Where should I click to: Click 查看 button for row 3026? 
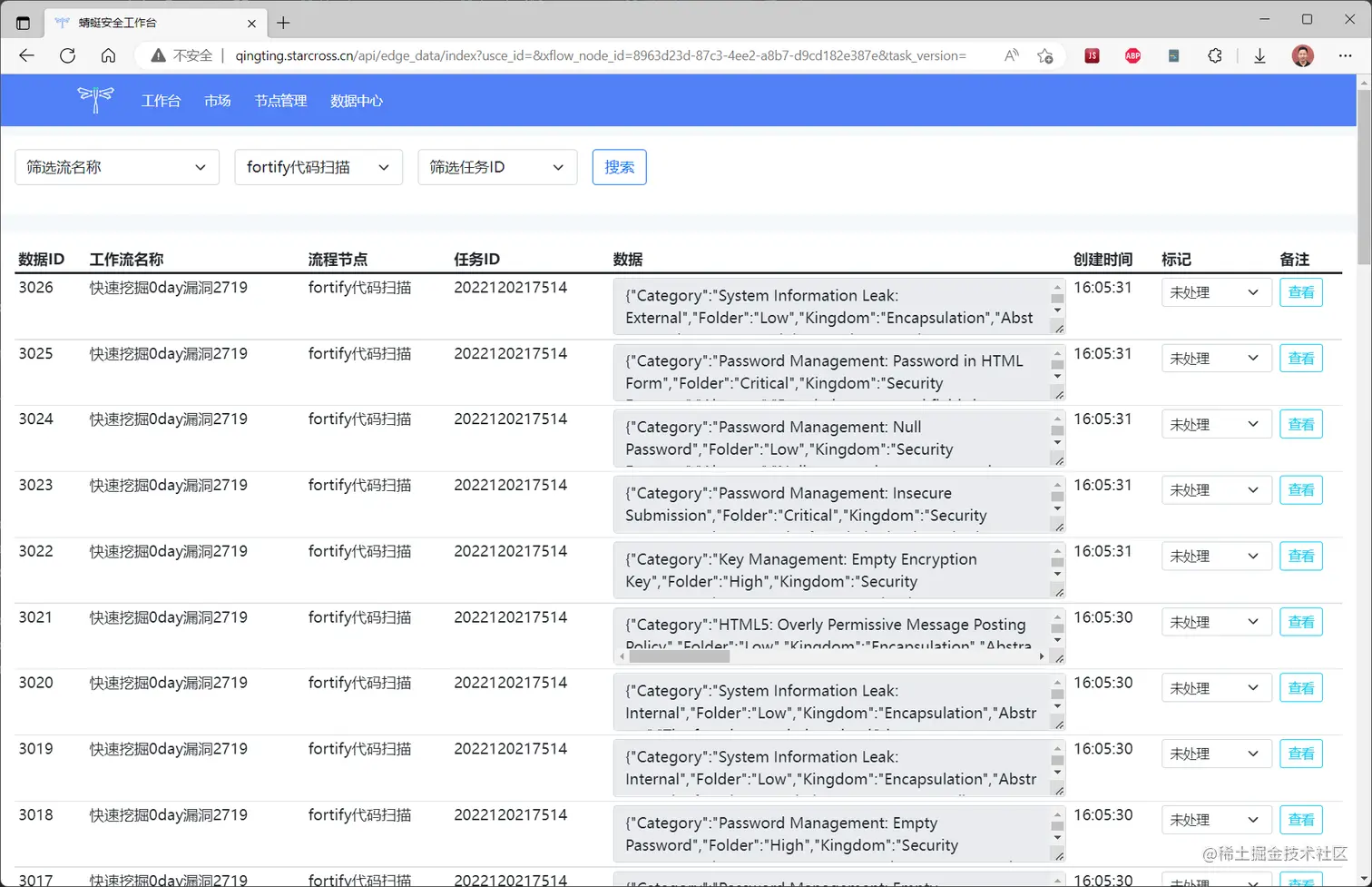pos(1300,292)
